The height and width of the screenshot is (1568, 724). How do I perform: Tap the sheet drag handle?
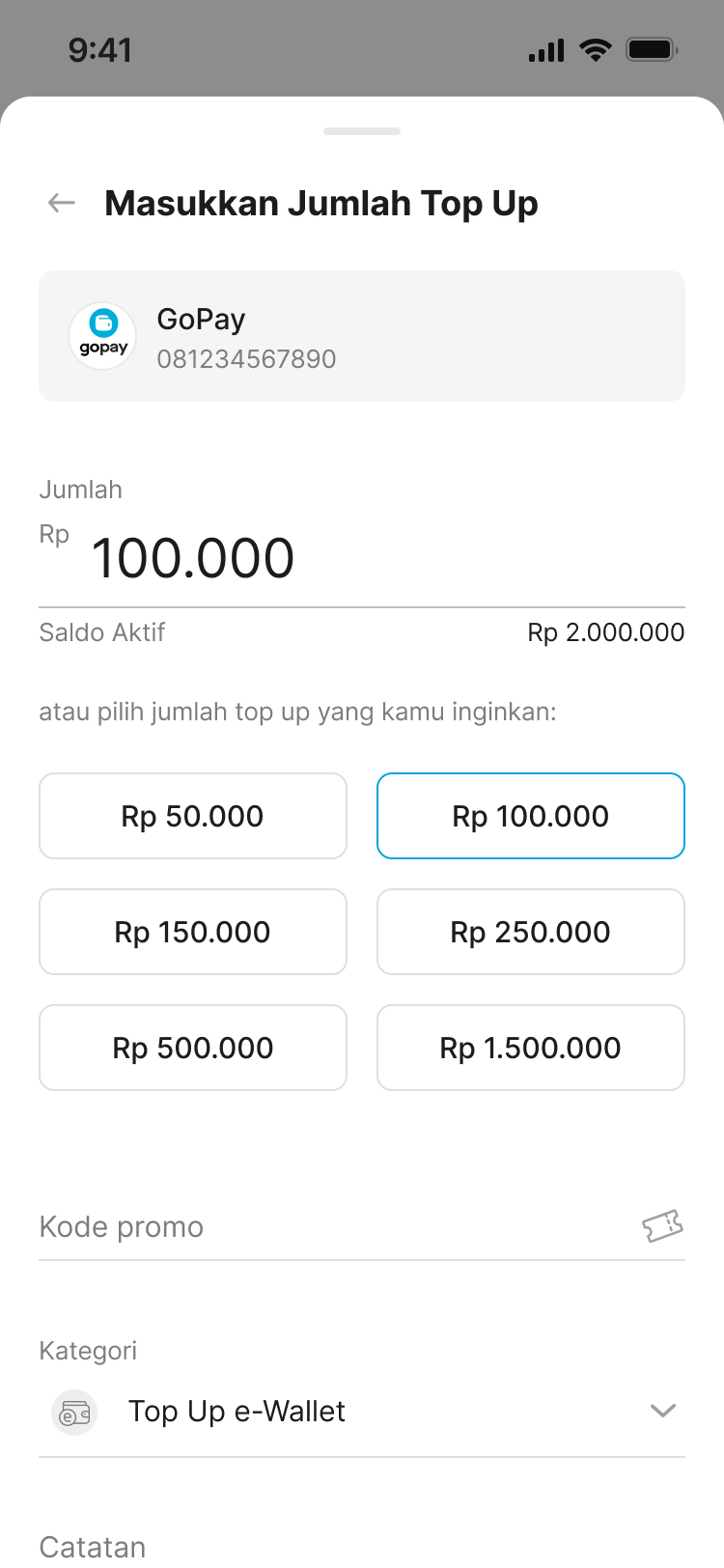coord(362,131)
